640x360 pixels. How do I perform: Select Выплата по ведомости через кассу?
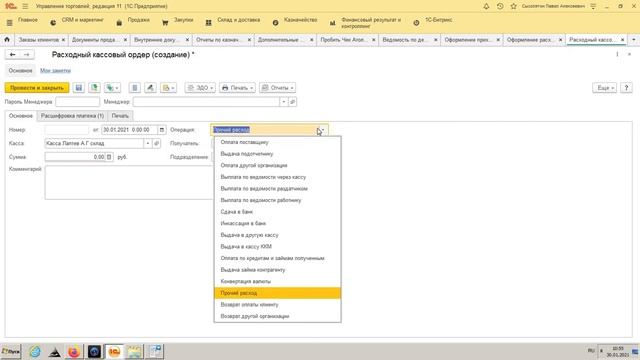tap(278, 177)
